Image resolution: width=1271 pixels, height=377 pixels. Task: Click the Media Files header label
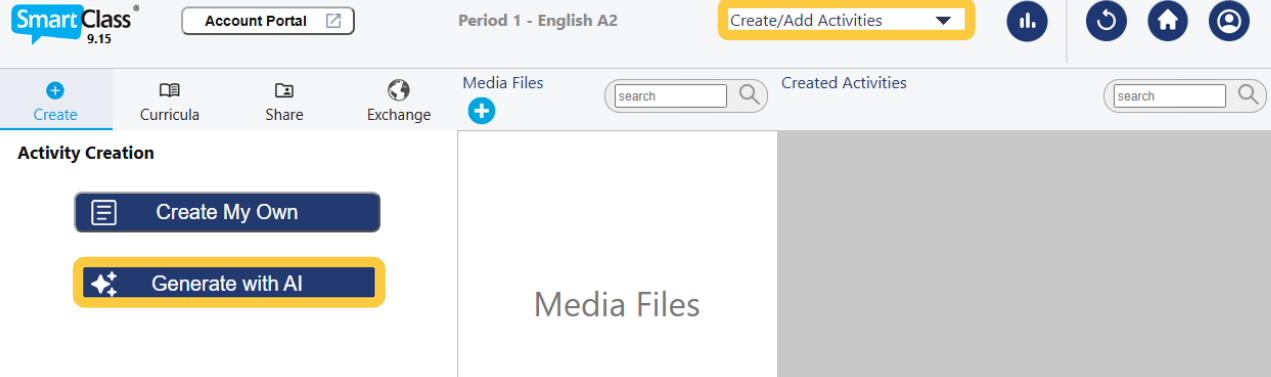tap(503, 83)
